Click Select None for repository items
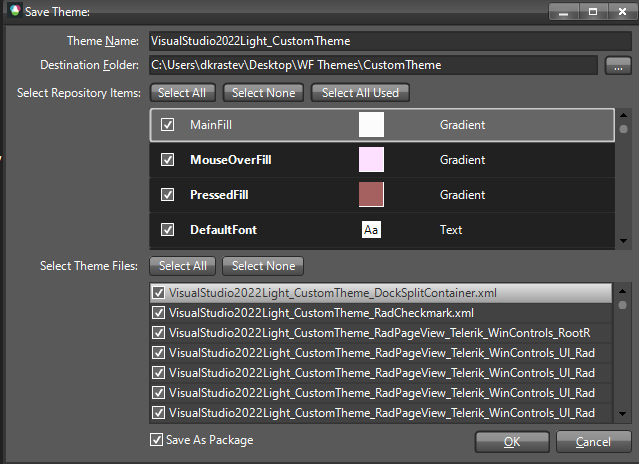Screen dimensions: 639x464 click(263, 93)
